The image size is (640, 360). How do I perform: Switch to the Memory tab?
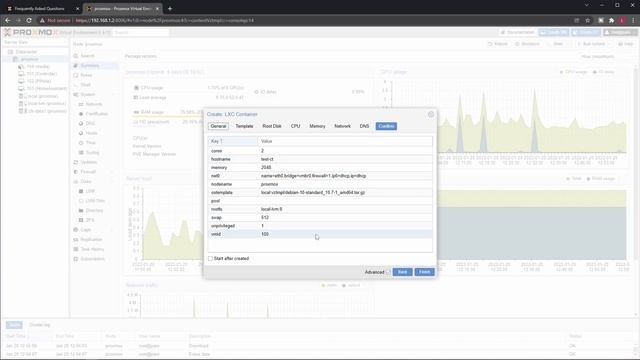317,127
